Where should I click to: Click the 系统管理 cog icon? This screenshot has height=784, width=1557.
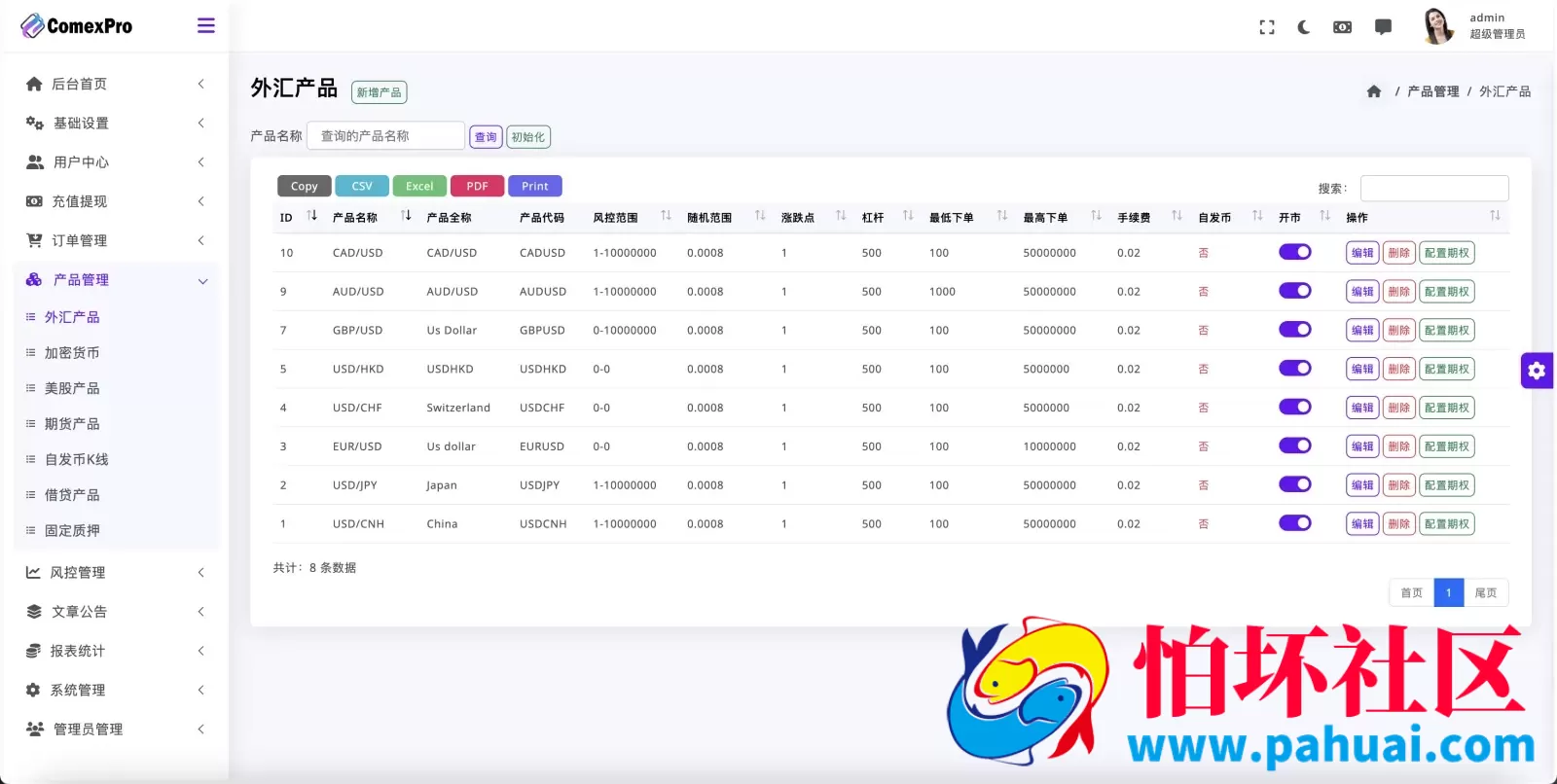pos(33,690)
